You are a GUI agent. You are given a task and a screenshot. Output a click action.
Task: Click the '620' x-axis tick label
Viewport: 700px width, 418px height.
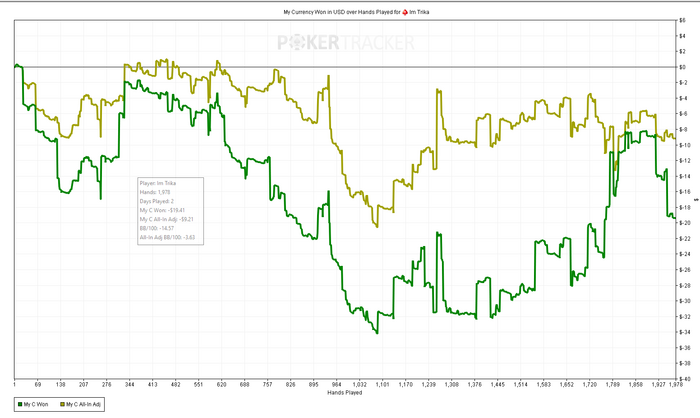point(221,385)
